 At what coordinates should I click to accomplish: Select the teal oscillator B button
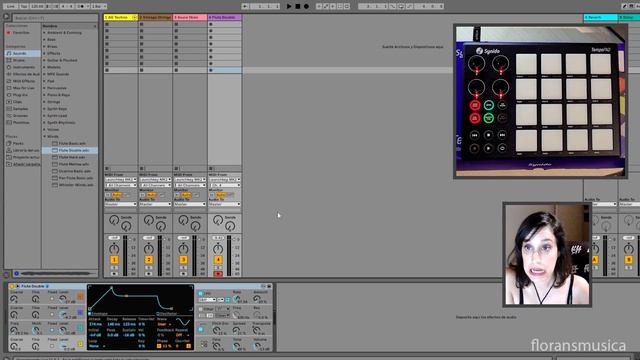(80, 328)
